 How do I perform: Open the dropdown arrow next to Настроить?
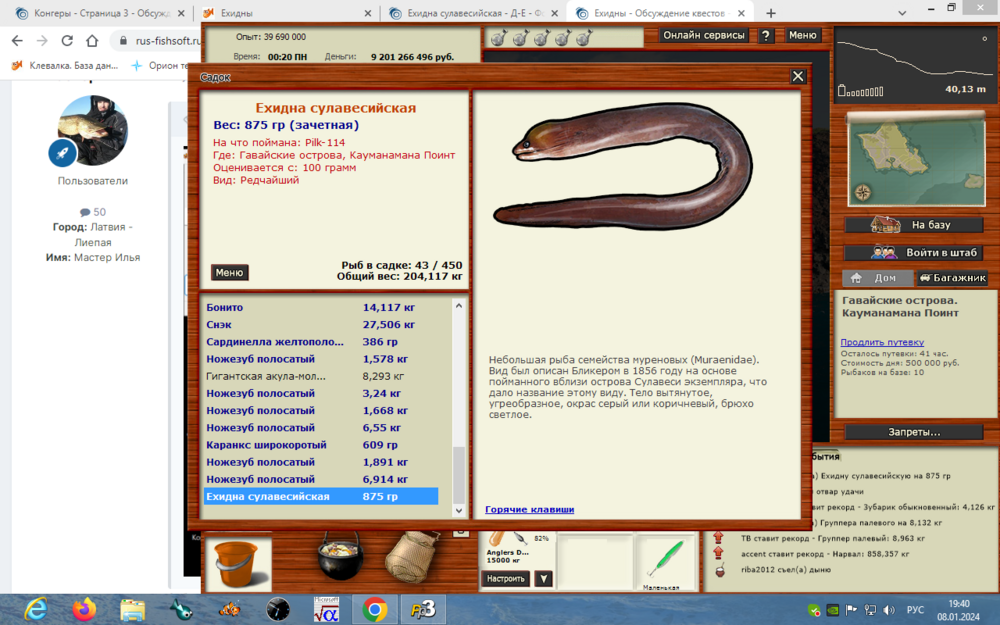point(543,578)
